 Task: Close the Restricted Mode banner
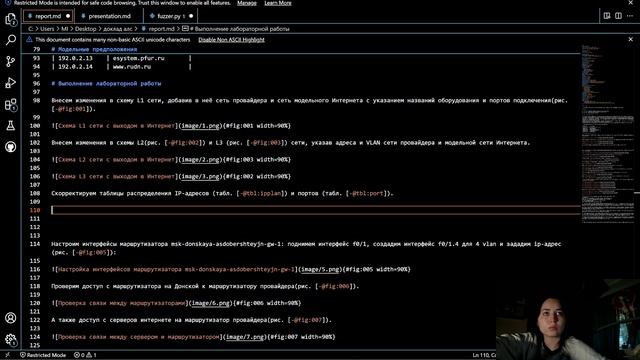(x=631, y=2)
